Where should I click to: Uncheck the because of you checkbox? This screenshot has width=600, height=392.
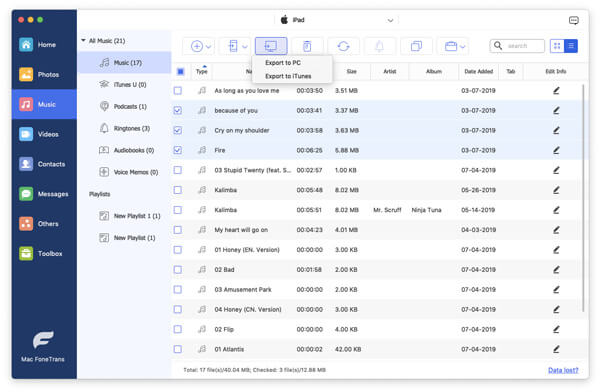pos(178,110)
